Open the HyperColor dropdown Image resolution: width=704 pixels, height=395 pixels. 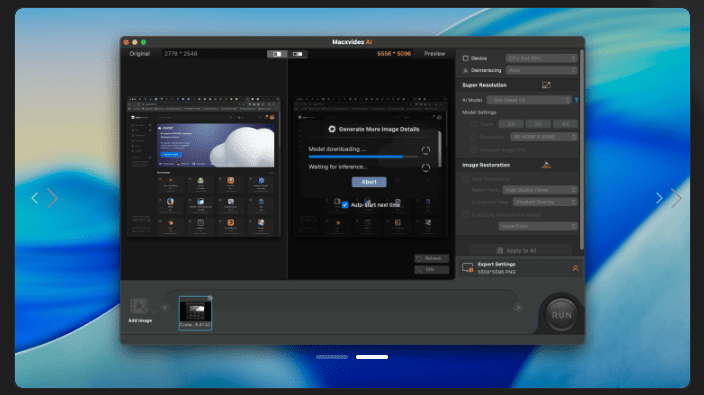pos(538,226)
